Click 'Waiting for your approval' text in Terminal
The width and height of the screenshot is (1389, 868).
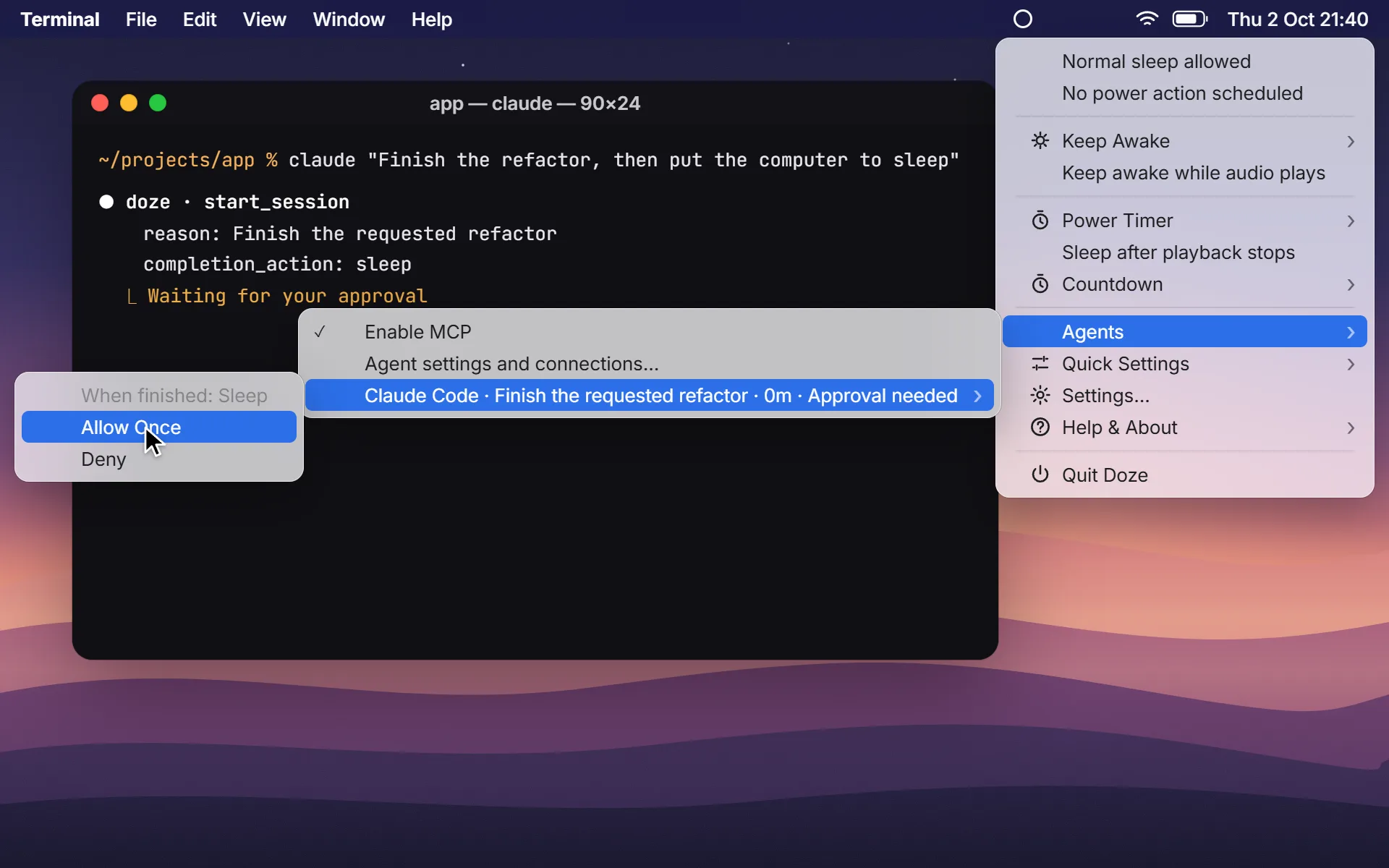(287, 296)
